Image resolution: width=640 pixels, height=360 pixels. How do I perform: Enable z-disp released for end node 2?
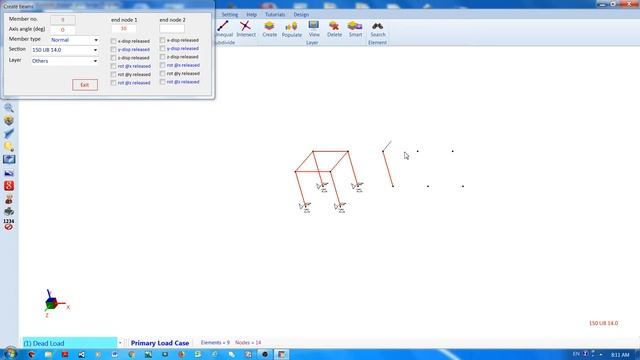pos(162,57)
